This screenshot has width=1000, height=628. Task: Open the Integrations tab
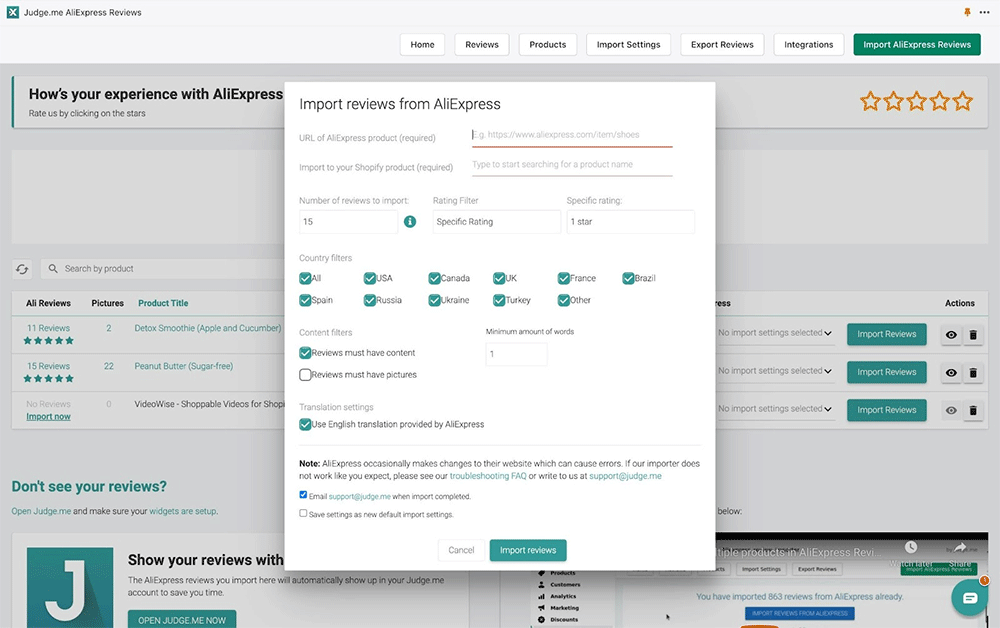tap(808, 45)
